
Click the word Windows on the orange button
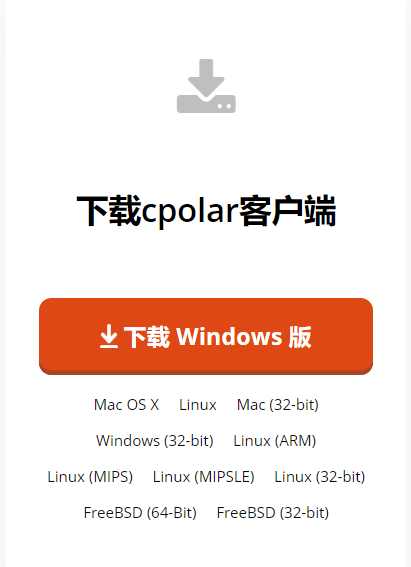click(229, 337)
